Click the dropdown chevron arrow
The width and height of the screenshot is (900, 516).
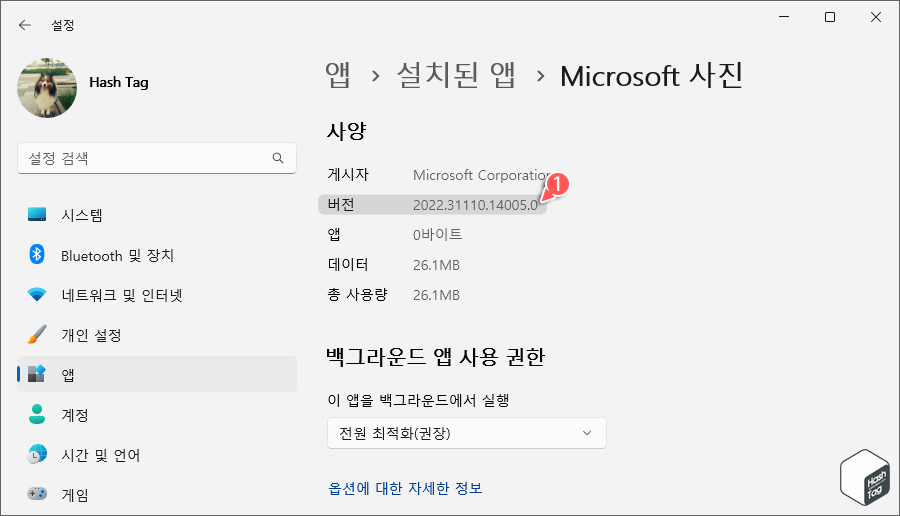tap(587, 433)
